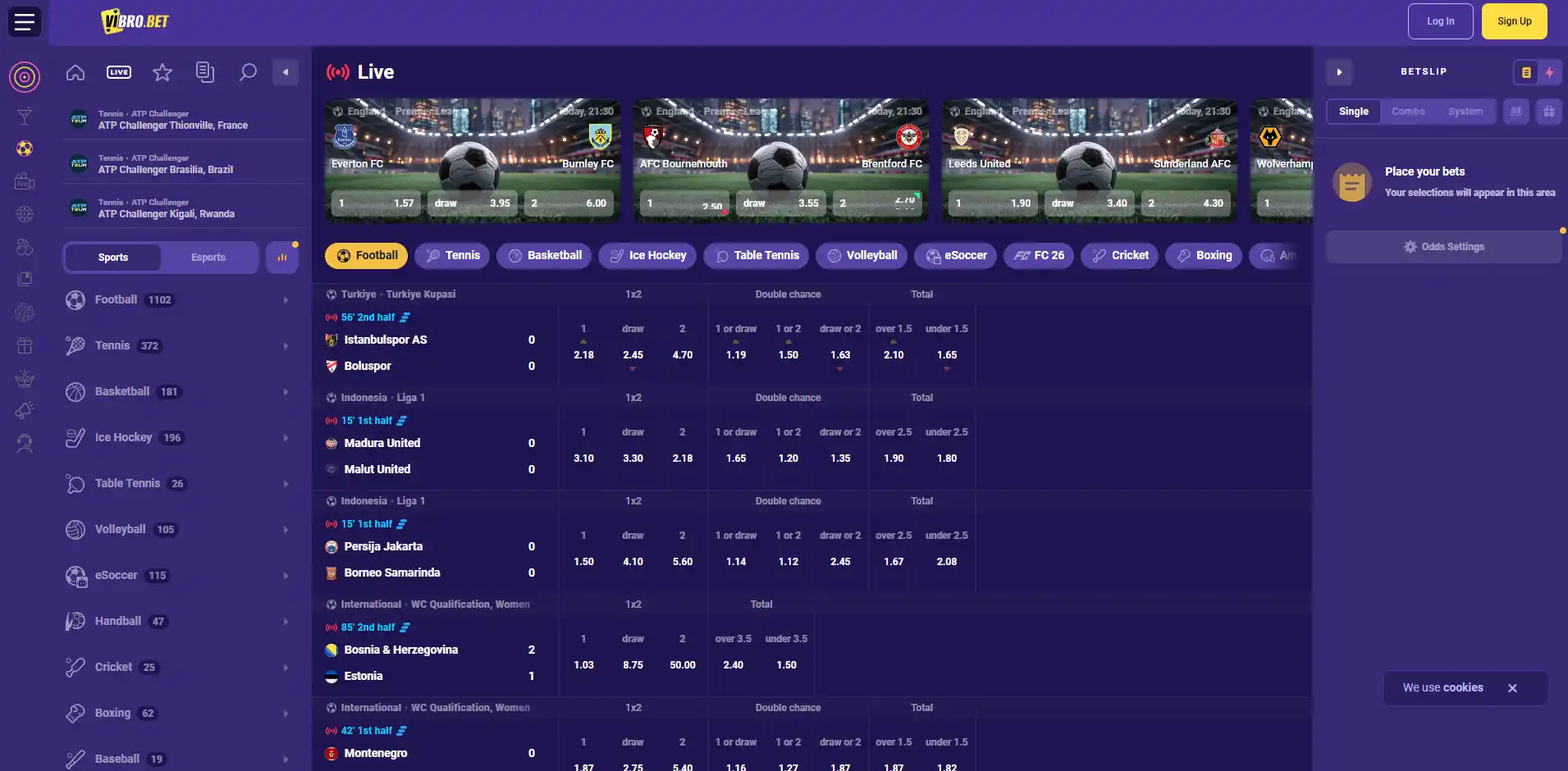Open the sportsbook search magnifier
The width and height of the screenshot is (1568, 771).
(248, 72)
